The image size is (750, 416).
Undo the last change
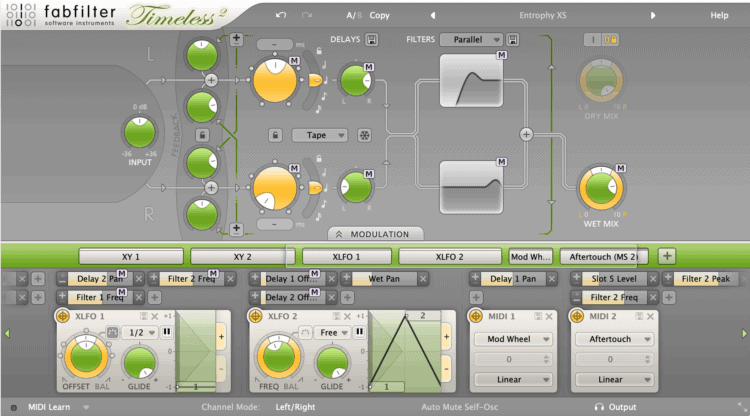(x=281, y=15)
